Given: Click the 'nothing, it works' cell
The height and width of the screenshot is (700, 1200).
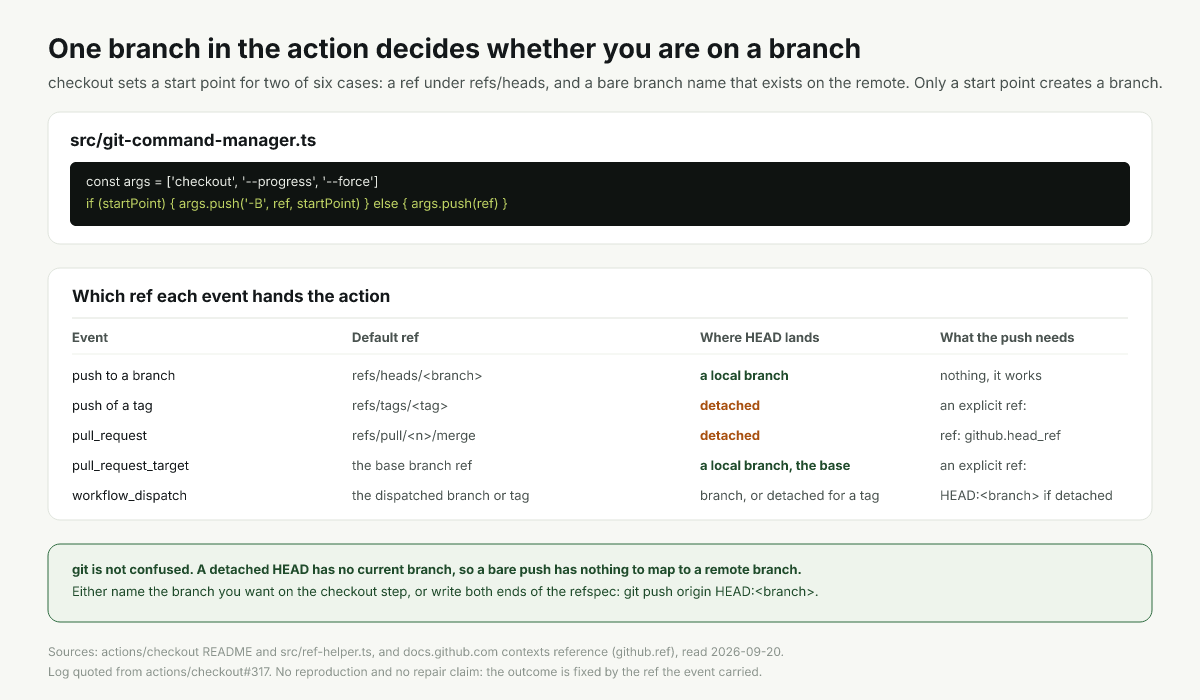Looking at the screenshot, I should point(991,375).
